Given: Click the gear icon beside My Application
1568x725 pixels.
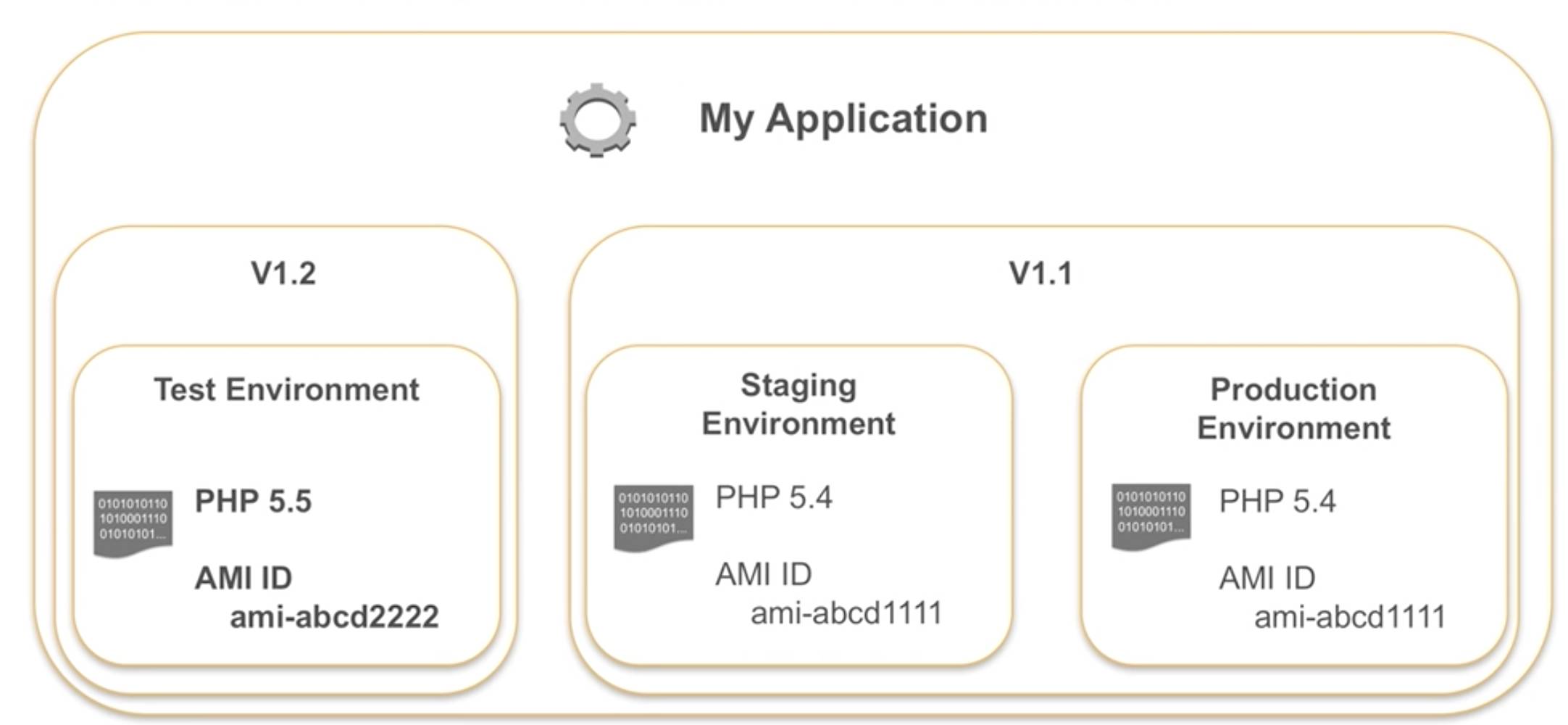Looking at the screenshot, I should point(598,120).
